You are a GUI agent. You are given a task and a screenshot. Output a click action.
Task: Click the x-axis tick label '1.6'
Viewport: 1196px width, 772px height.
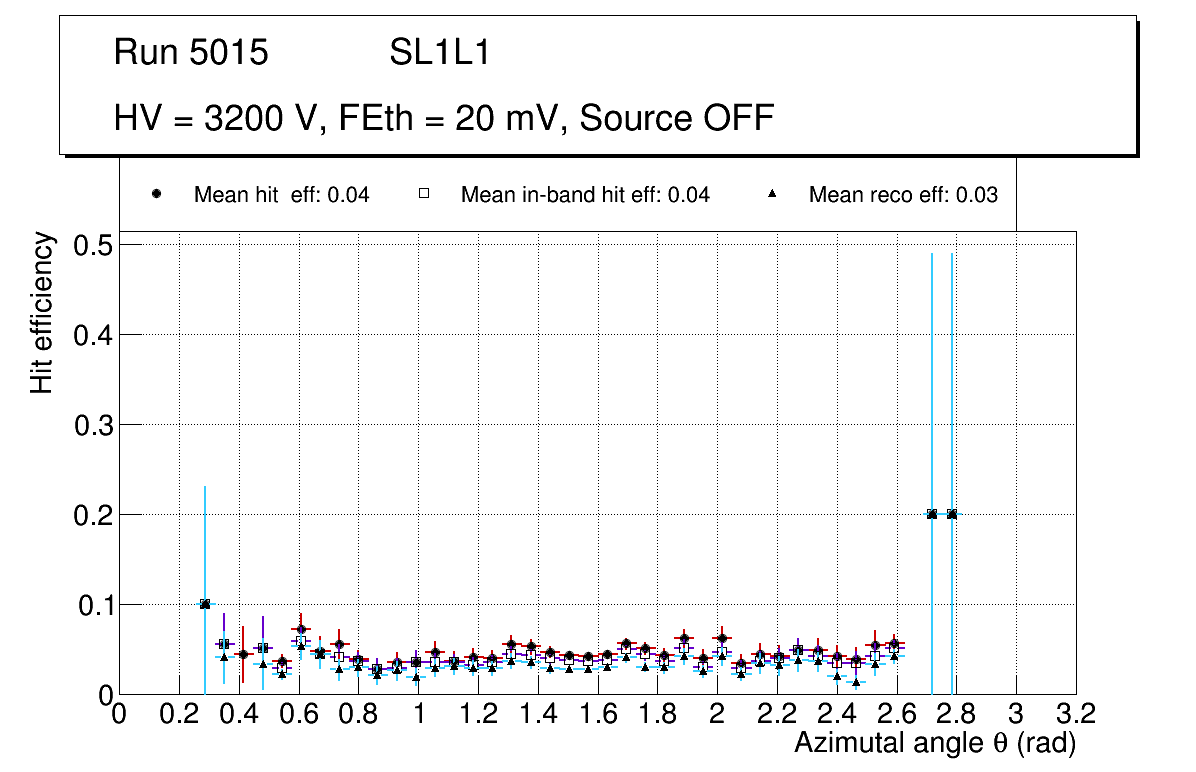[598, 714]
